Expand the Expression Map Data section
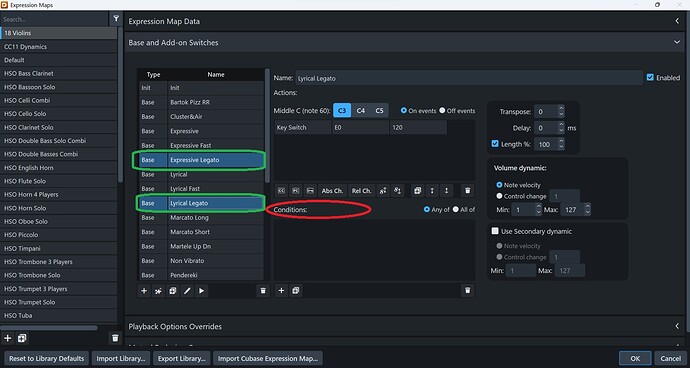This screenshot has height=368, width=690. pyautogui.click(x=677, y=21)
